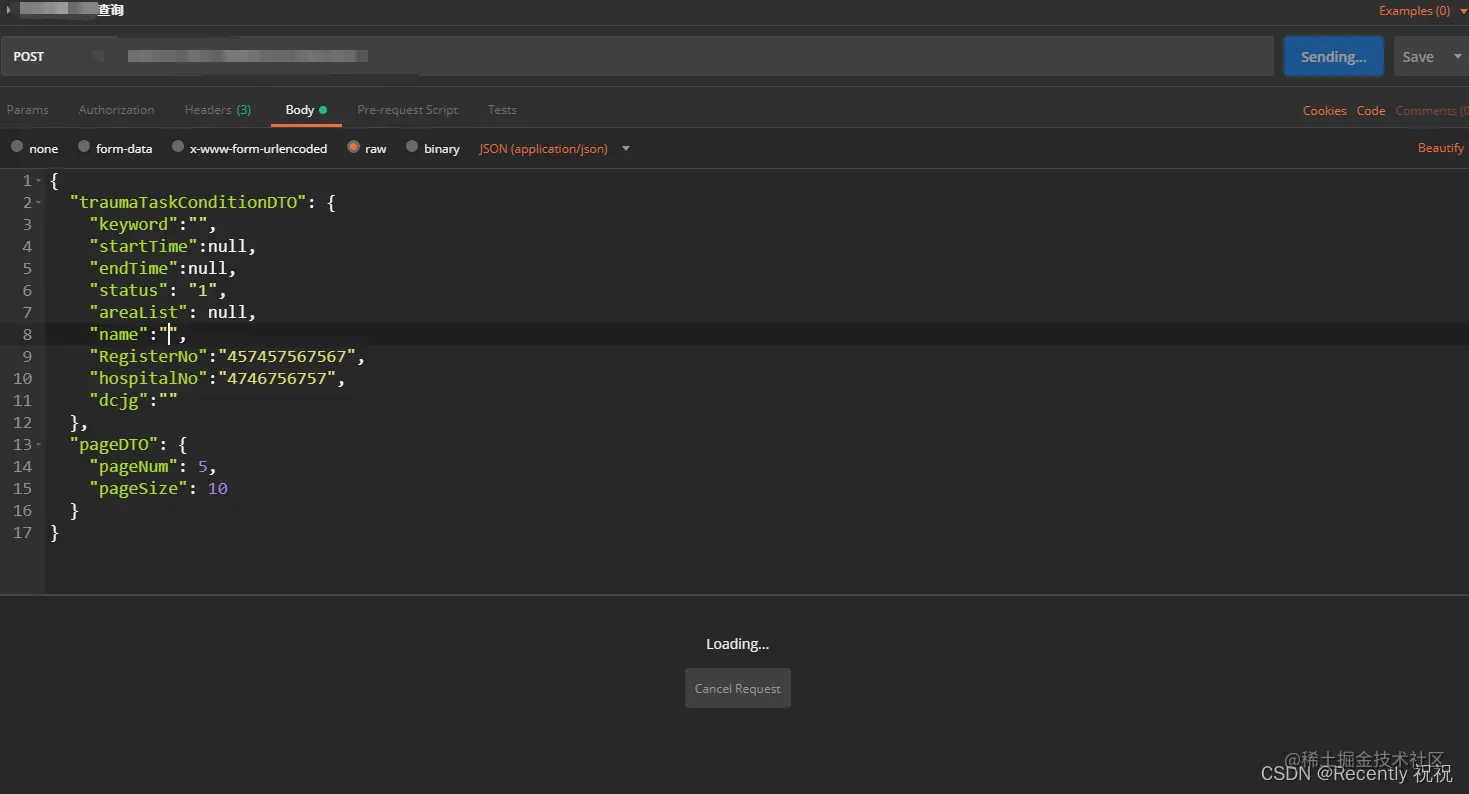Select the raw radio button
Screen dimensions: 1469x794
(x=353, y=147)
